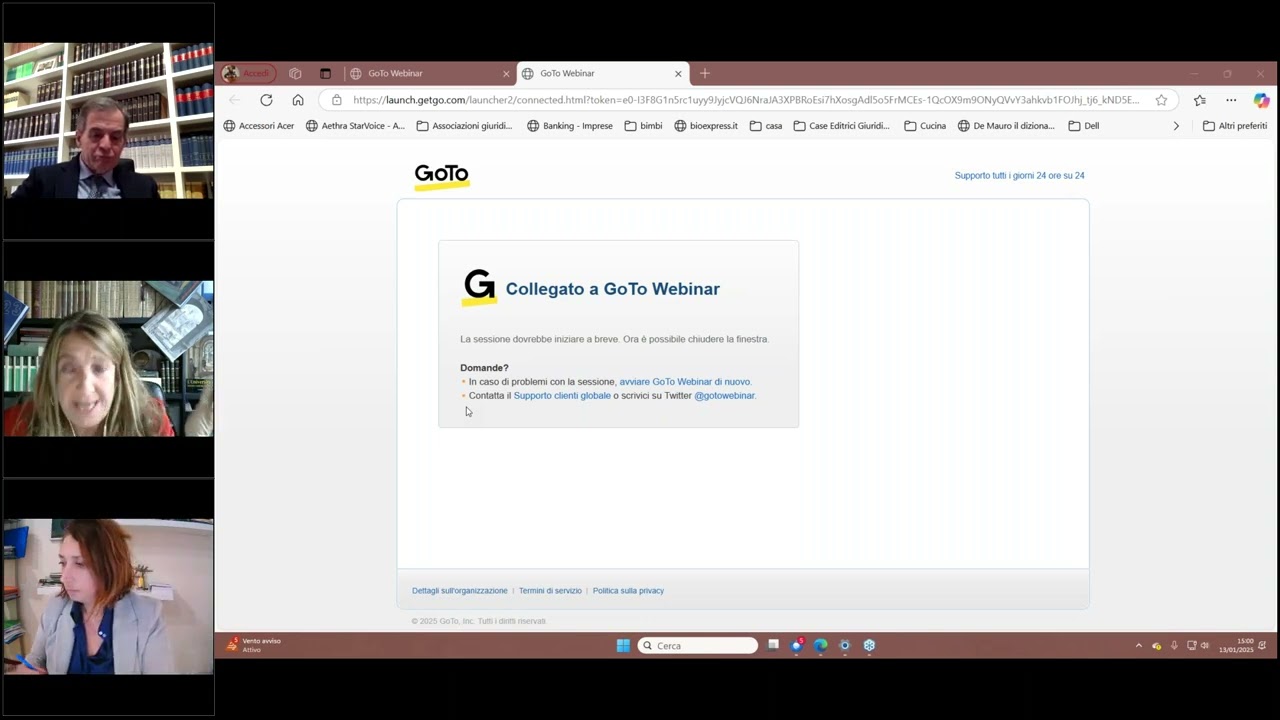Viewport: 1280px width, 720px height.
Task: Expand the Altri preferiti folder
Action: [1235, 126]
